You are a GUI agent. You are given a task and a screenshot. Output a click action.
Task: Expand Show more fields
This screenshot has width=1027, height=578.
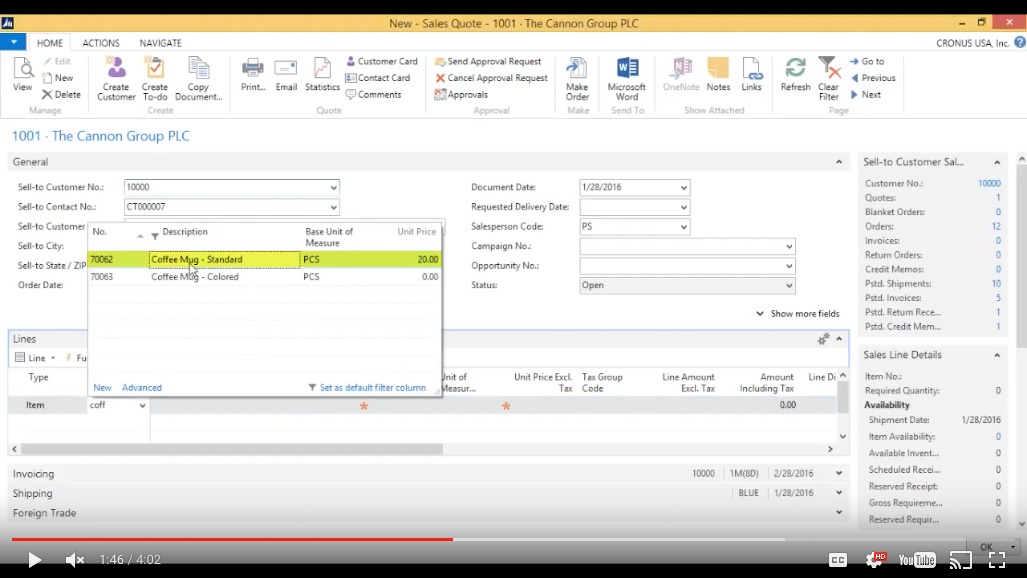pyautogui.click(x=797, y=314)
